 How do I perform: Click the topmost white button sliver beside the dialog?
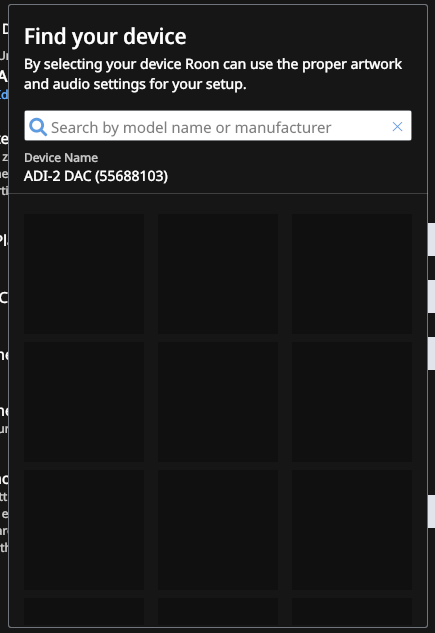(431, 239)
